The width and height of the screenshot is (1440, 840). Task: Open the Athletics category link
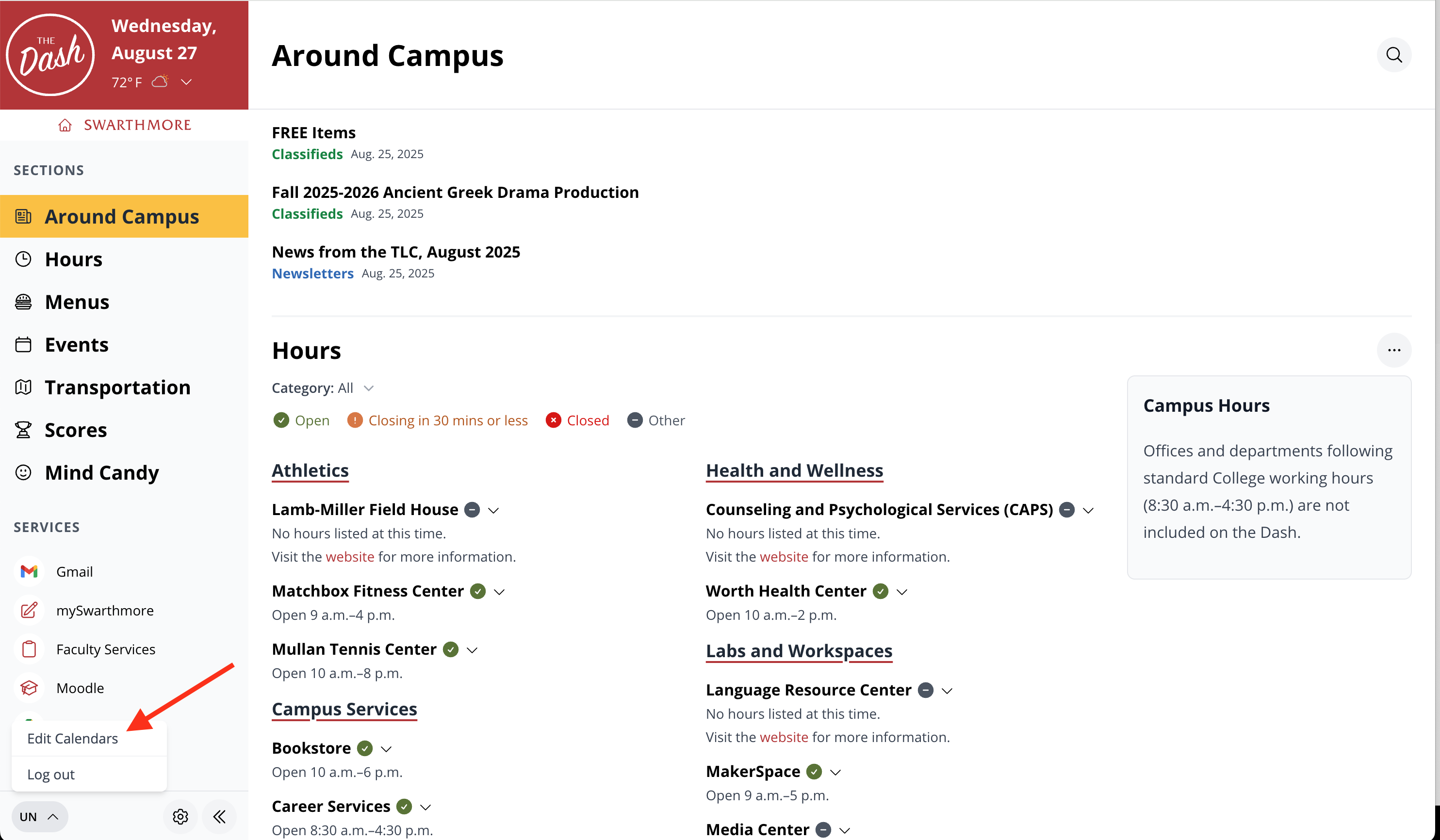click(311, 470)
